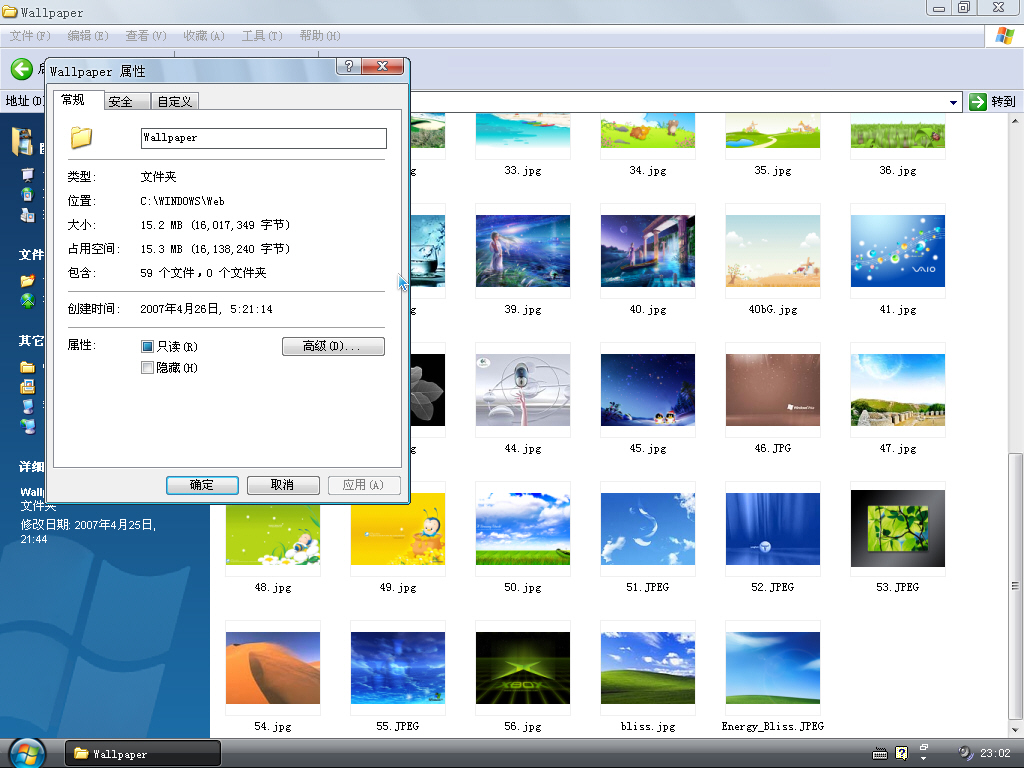Screen dimensions: 1024x768
Task: Select the 50.jpg thumbnail
Action: (x=522, y=529)
